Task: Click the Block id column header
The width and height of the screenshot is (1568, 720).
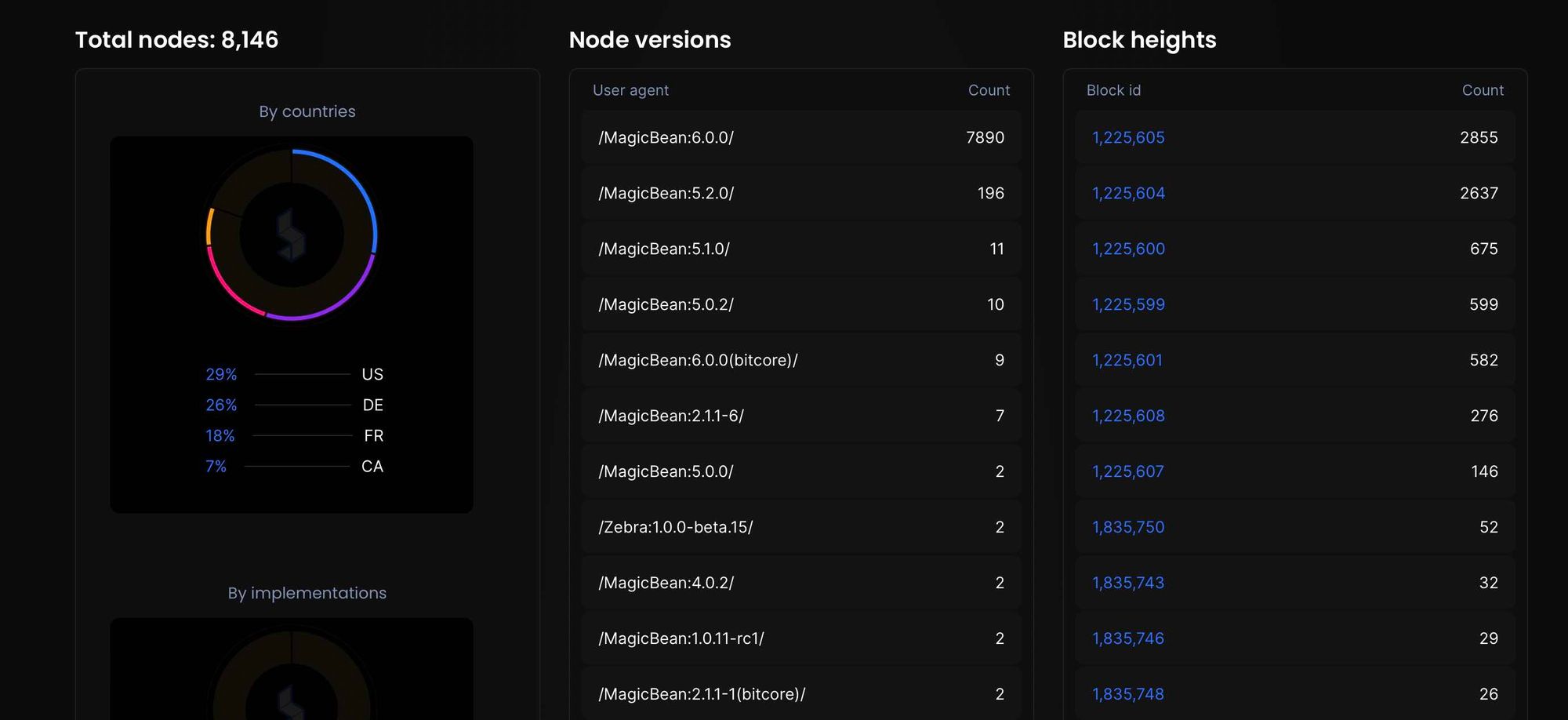Action: 1113,90
